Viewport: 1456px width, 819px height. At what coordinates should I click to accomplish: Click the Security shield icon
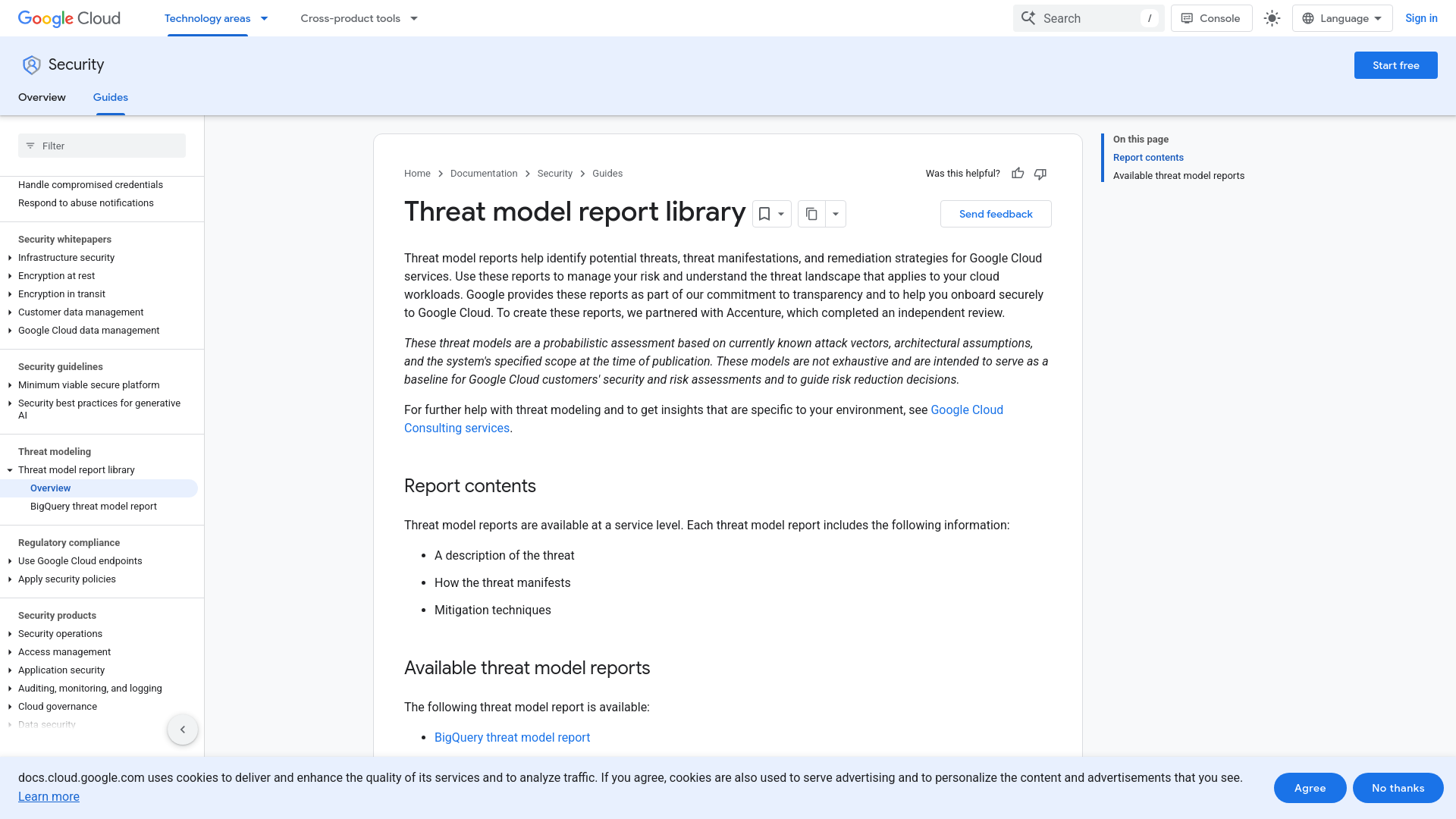coord(31,65)
